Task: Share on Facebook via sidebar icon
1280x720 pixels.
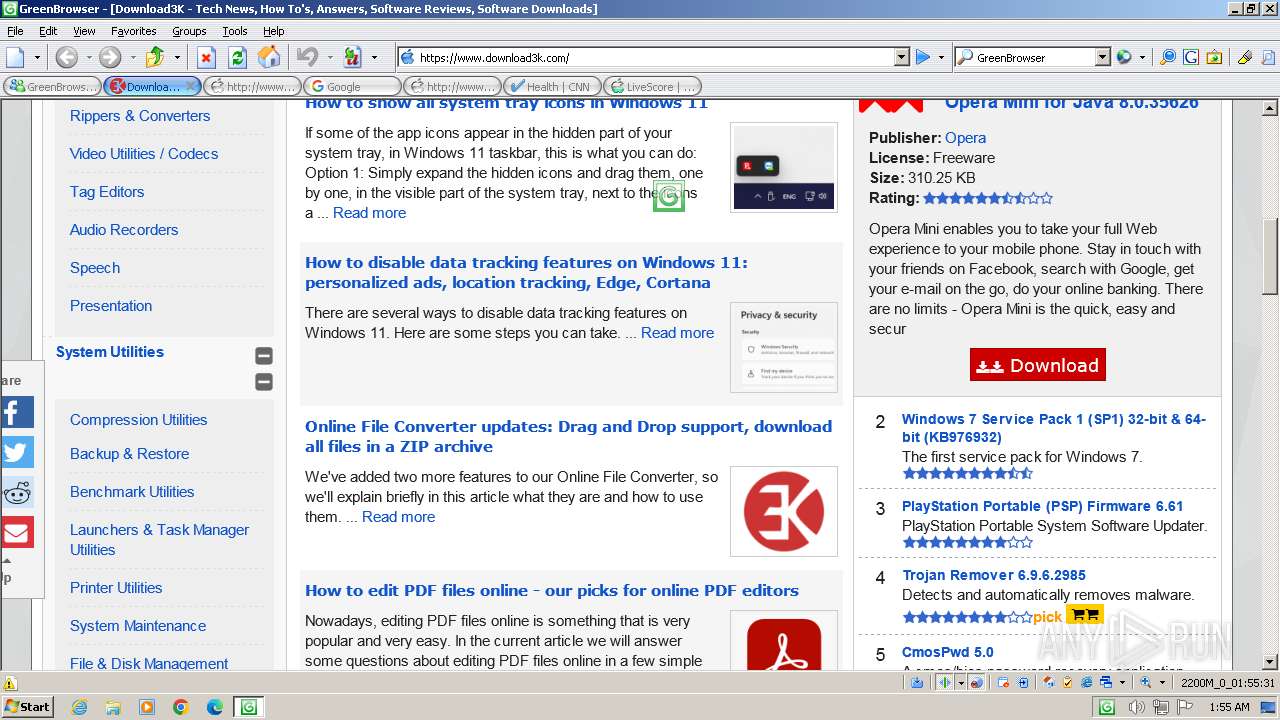Action: 17,412
